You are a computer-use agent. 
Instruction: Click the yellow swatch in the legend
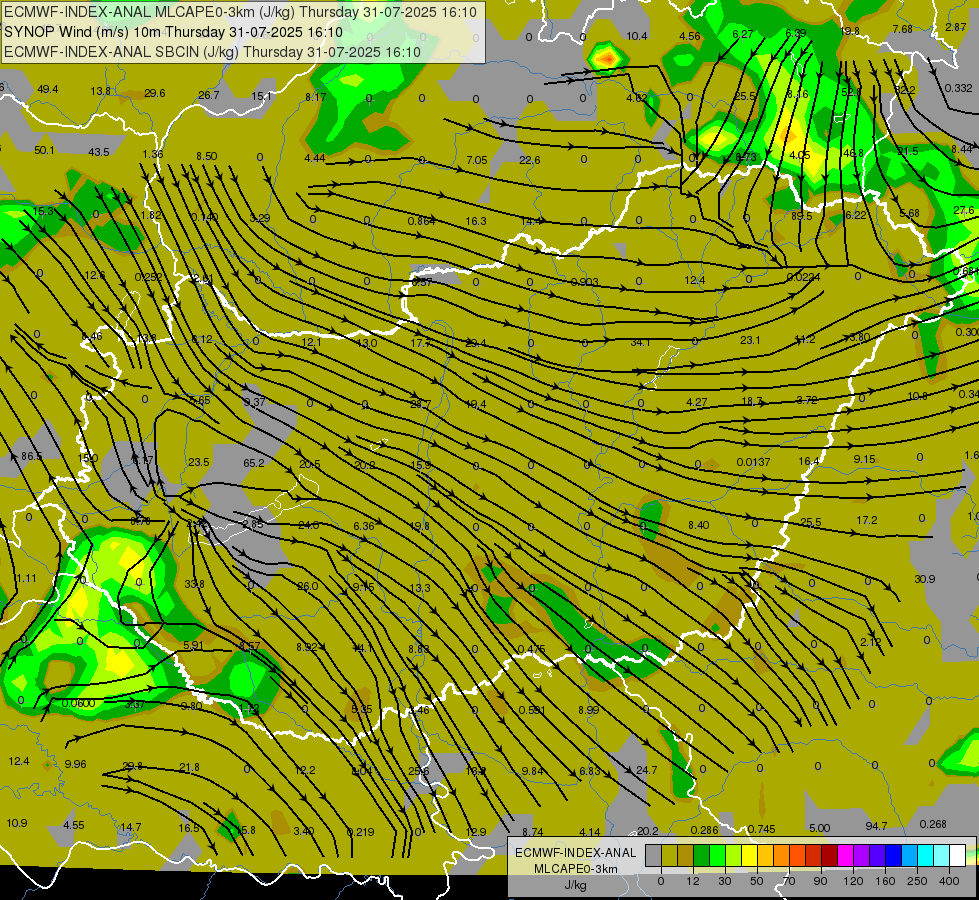[x=749, y=856]
